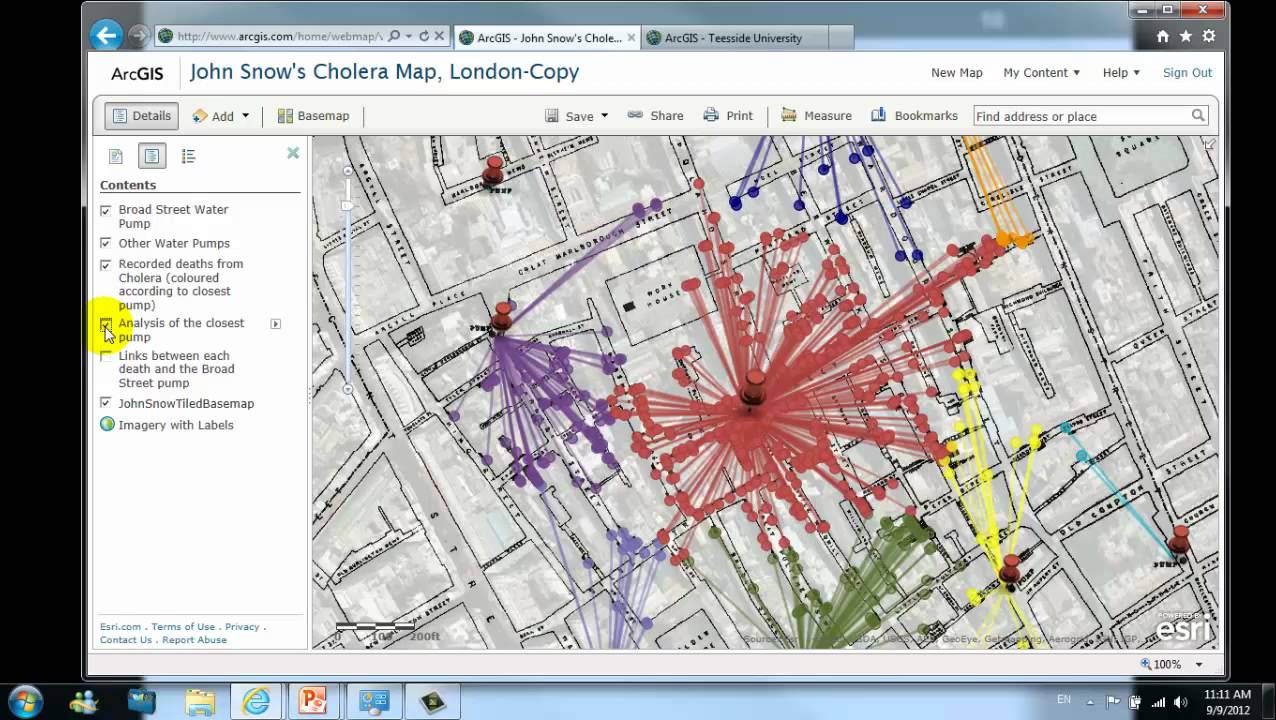Click Share in the toolbar

click(x=655, y=116)
